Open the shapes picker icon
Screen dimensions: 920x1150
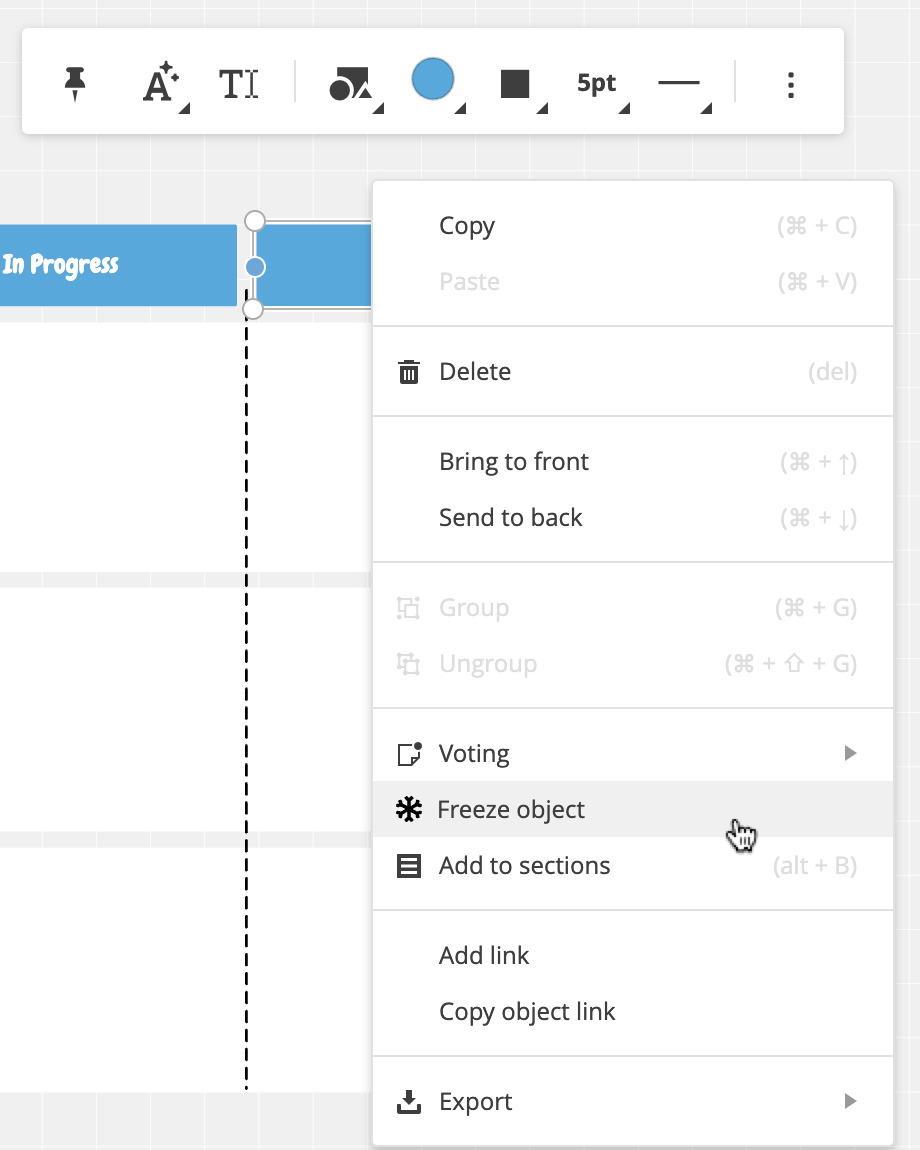(351, 84)
